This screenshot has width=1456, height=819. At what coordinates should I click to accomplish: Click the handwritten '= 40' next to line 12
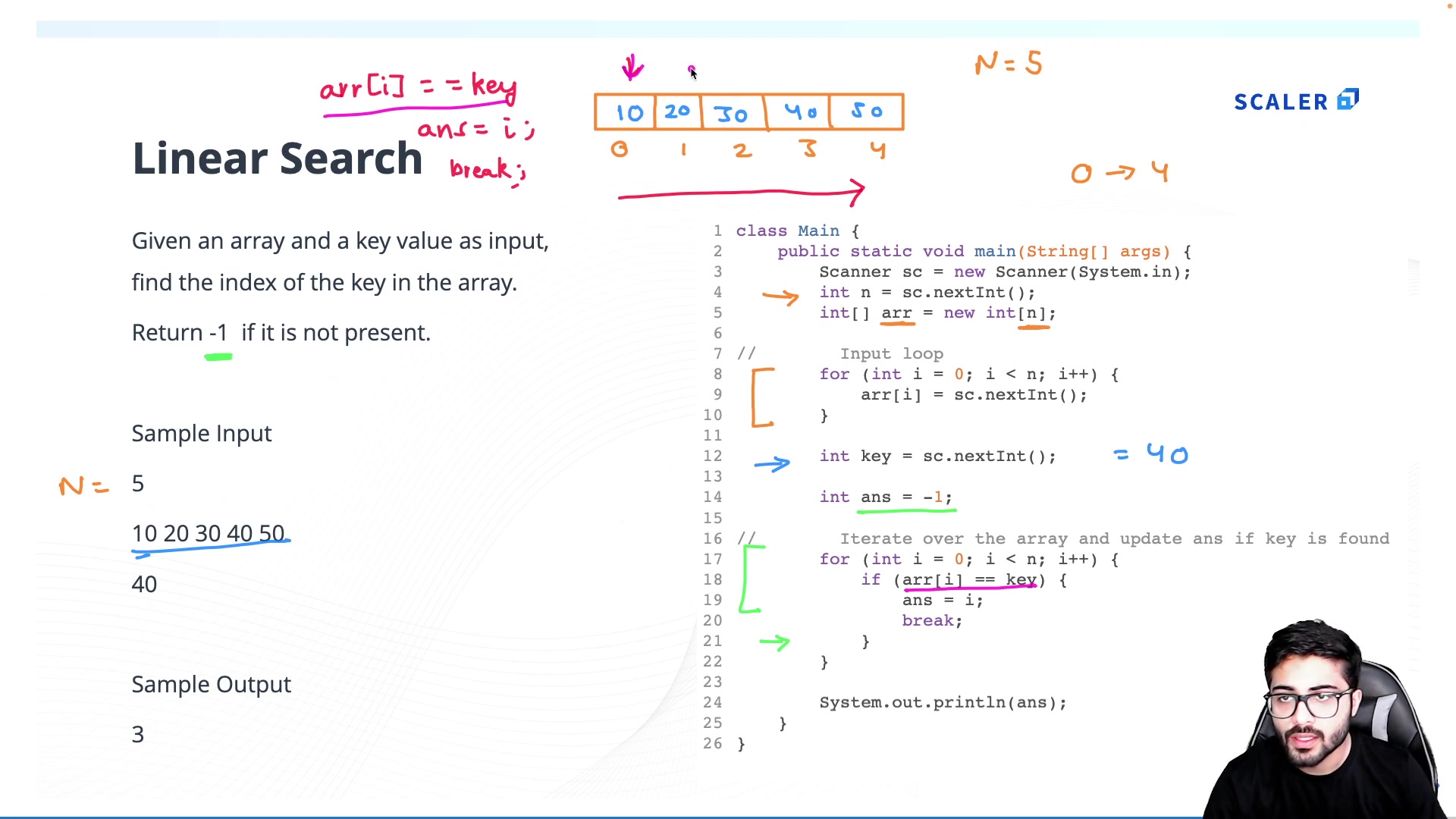click(1150, 454)
